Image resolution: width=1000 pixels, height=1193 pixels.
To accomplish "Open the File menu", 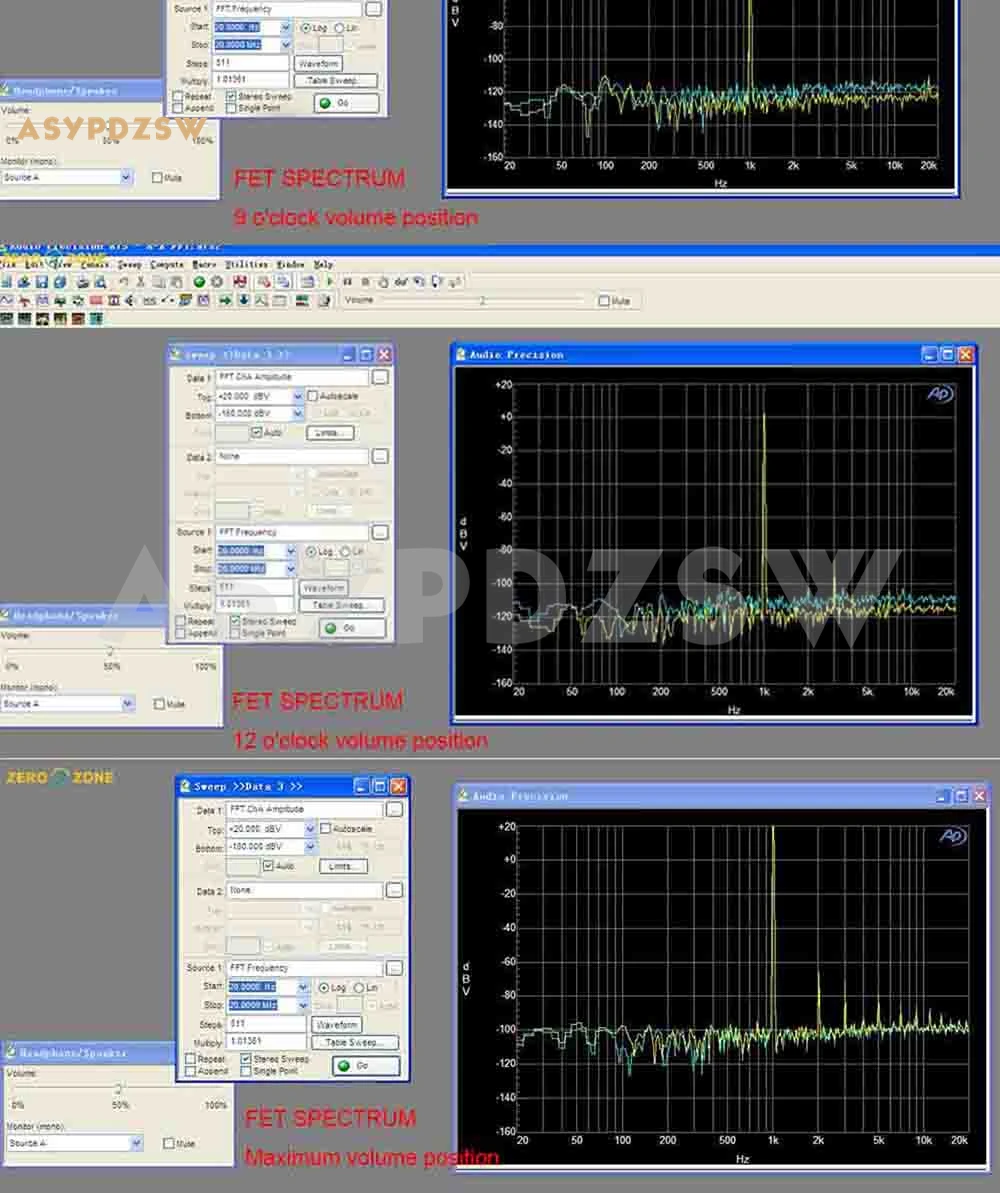I will pyautogui.click(x=8, y=264).
